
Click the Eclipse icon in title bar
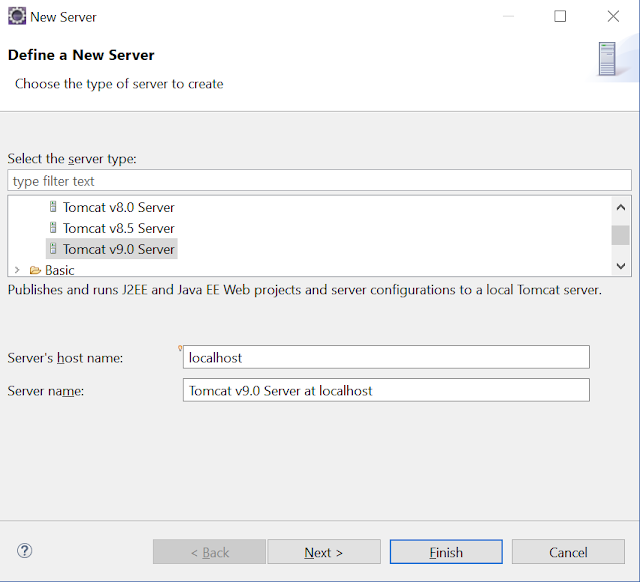(17, 16)
